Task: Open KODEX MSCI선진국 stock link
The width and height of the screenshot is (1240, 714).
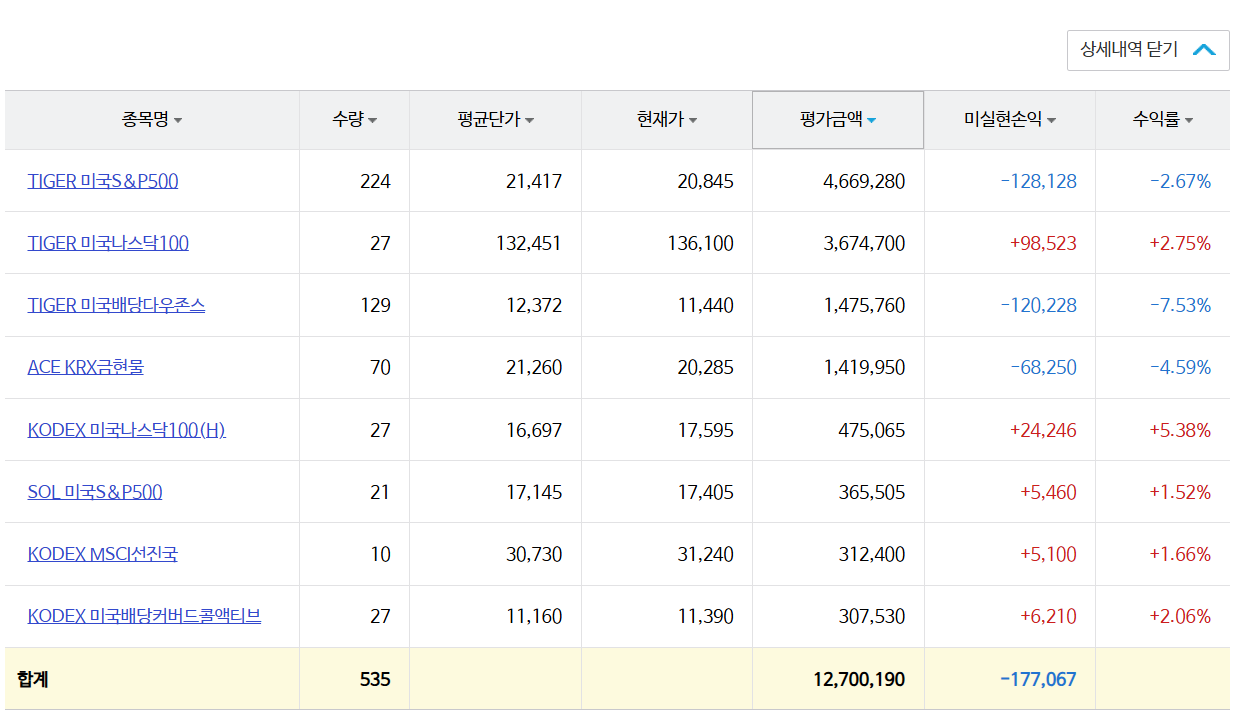Action: [x=102, y=554]
